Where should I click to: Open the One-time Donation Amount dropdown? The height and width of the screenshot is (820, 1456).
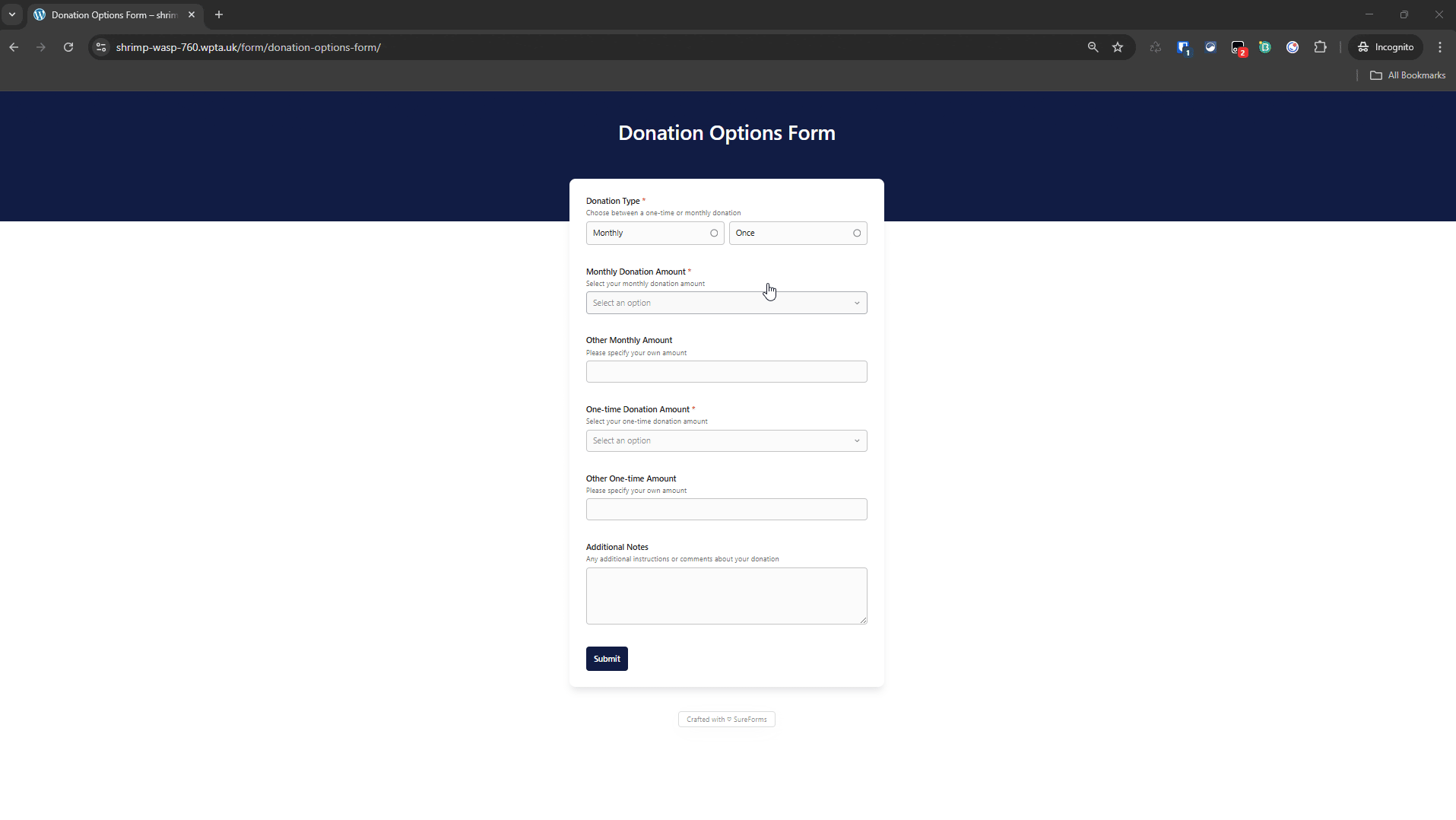726,440
